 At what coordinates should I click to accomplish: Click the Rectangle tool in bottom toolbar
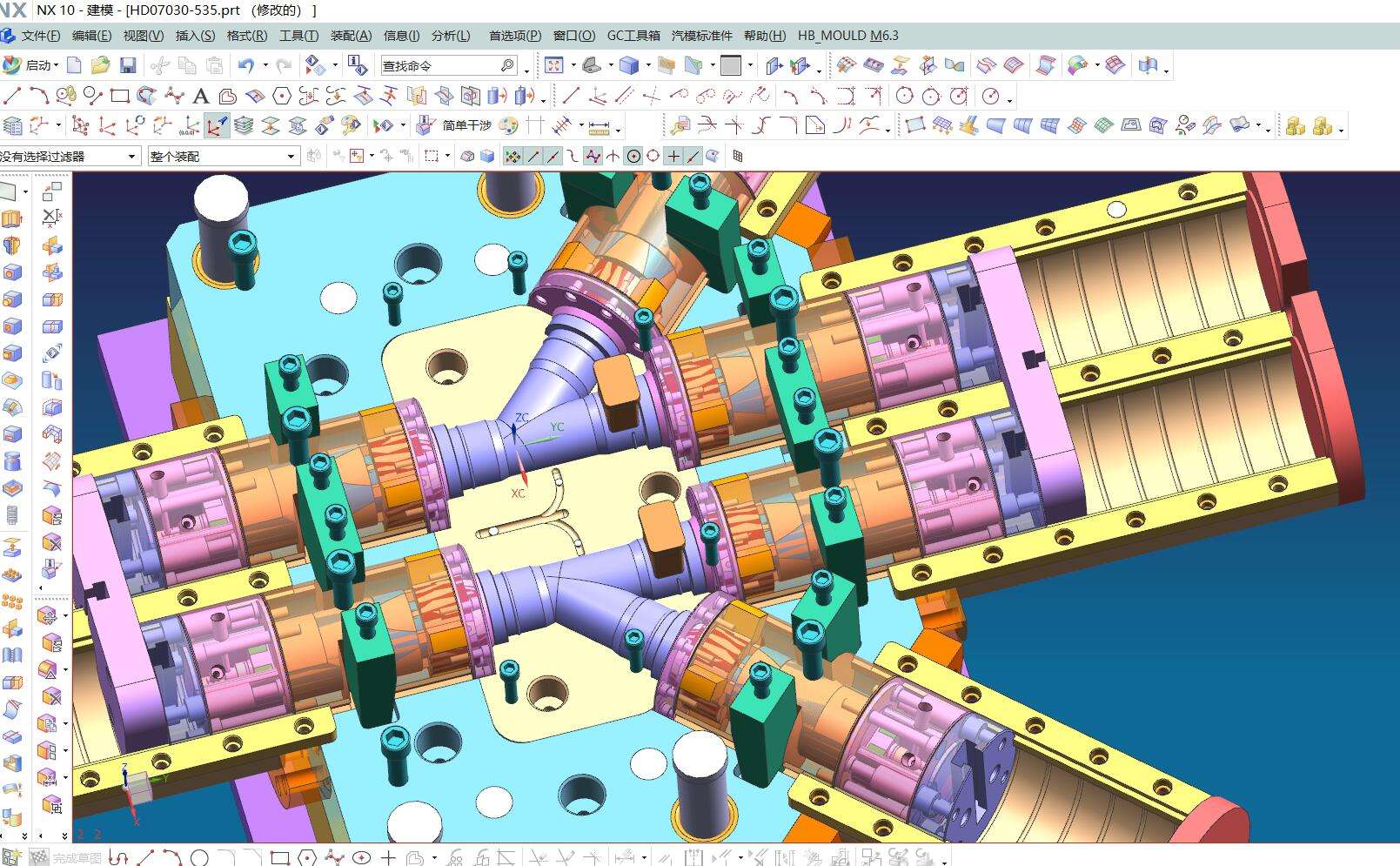pyautogui.click(x=279, y=857)
